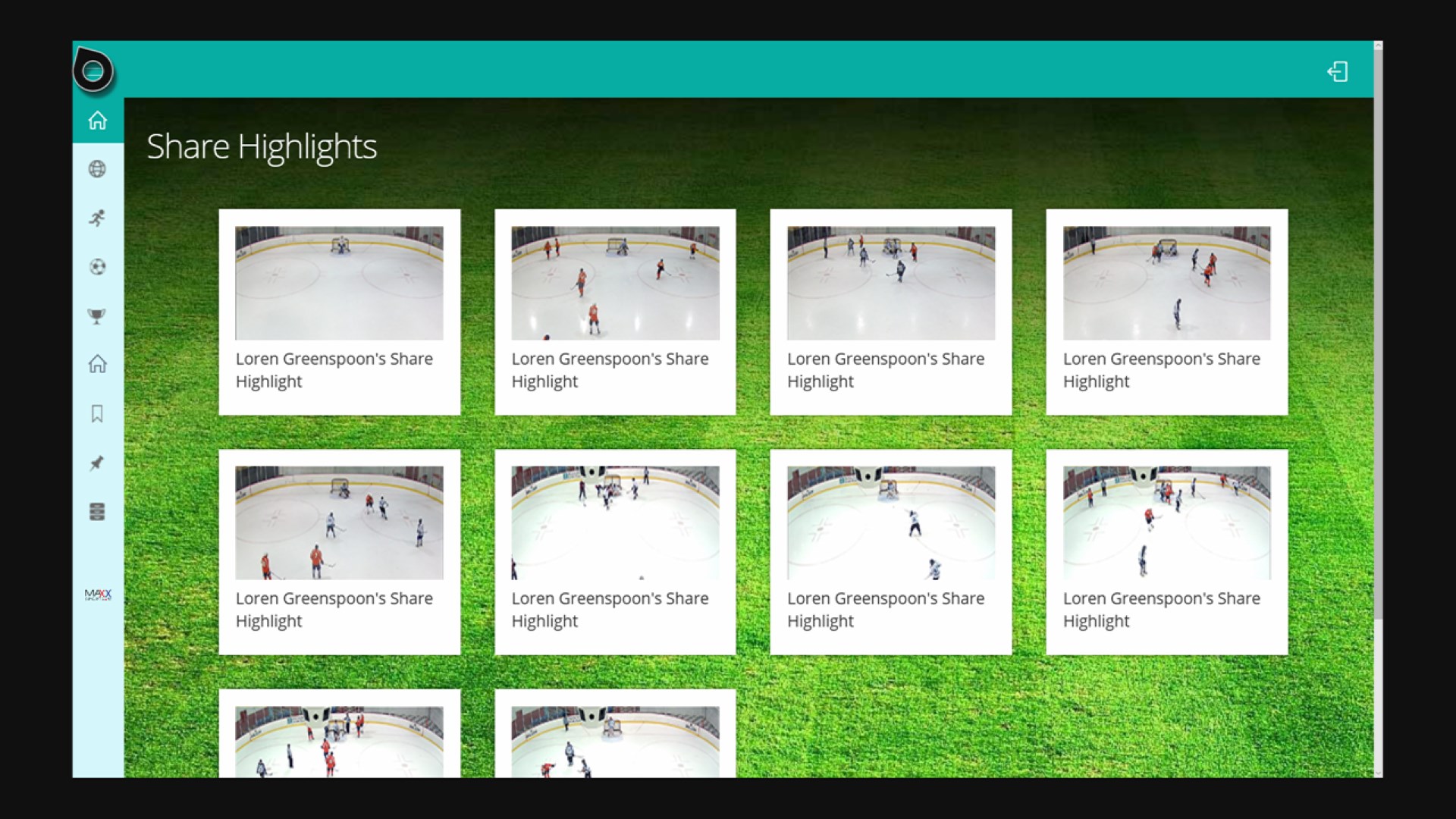Open the database stack sidebar icon
The height and width of the screenshot is (819, 1456).
(x=97, y=511)
